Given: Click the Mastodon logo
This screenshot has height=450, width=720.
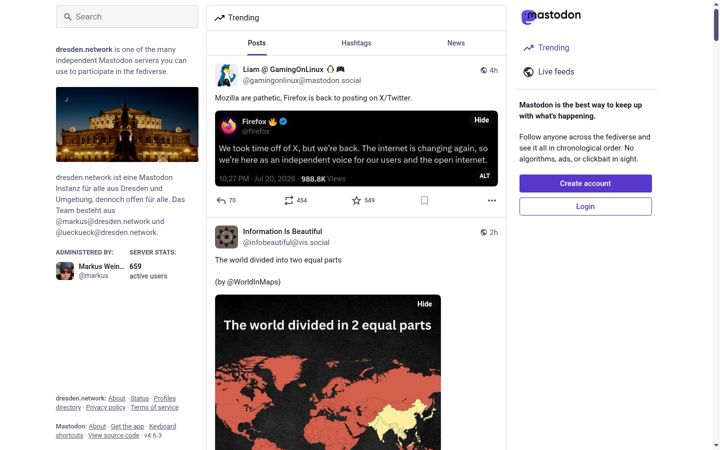Looking at the screenshot, I should 551,17.
